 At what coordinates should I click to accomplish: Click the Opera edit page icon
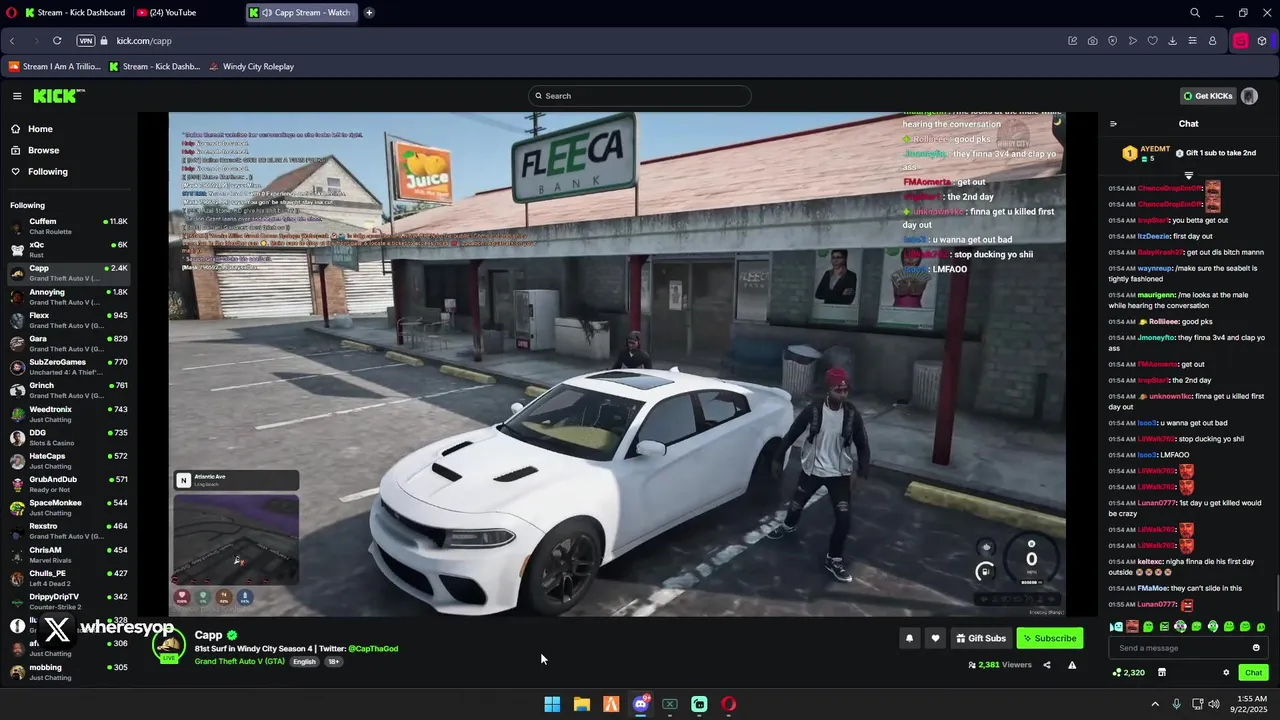pos(1072,41)
